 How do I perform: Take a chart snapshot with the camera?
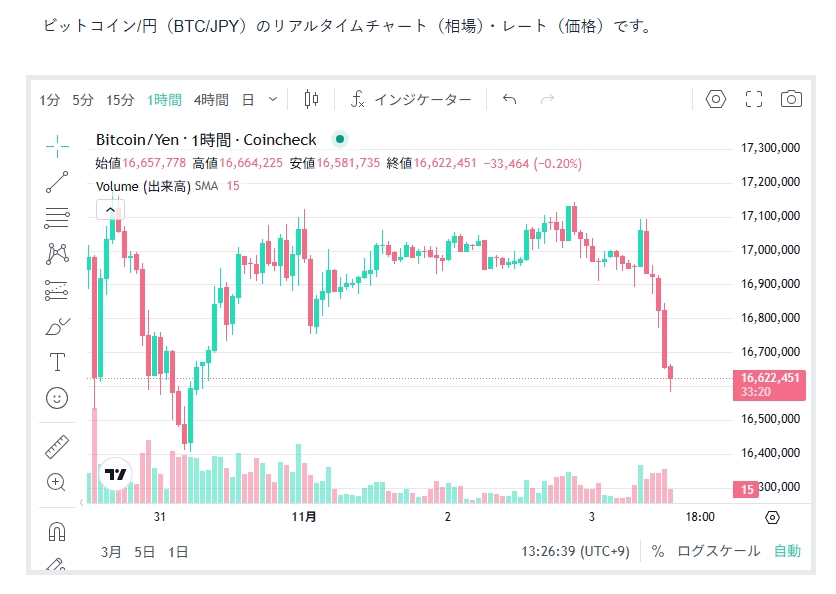[791, 99]
